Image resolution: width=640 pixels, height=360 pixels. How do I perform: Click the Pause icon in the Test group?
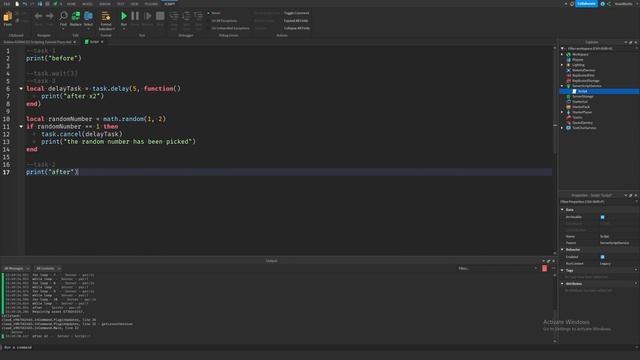[135, 16]
